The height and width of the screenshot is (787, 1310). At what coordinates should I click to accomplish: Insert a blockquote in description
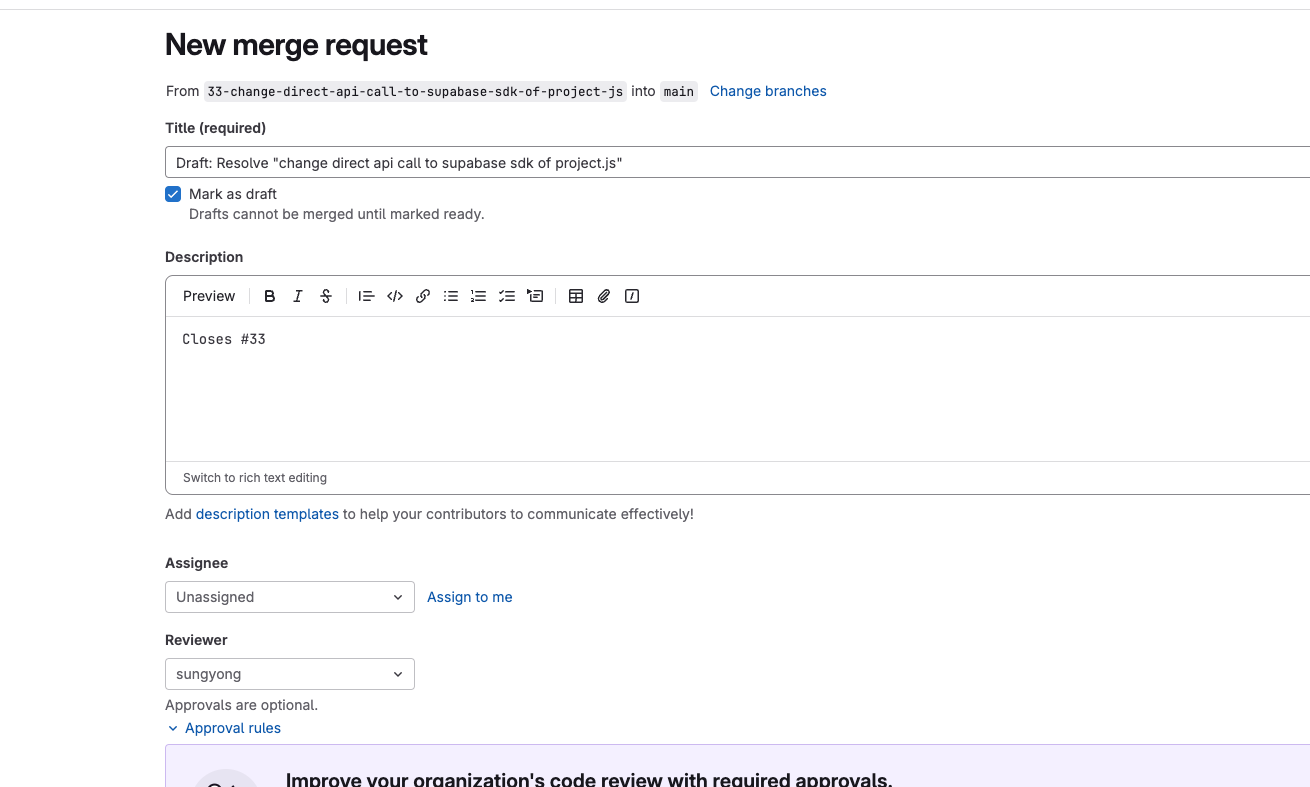pos(367,296)
